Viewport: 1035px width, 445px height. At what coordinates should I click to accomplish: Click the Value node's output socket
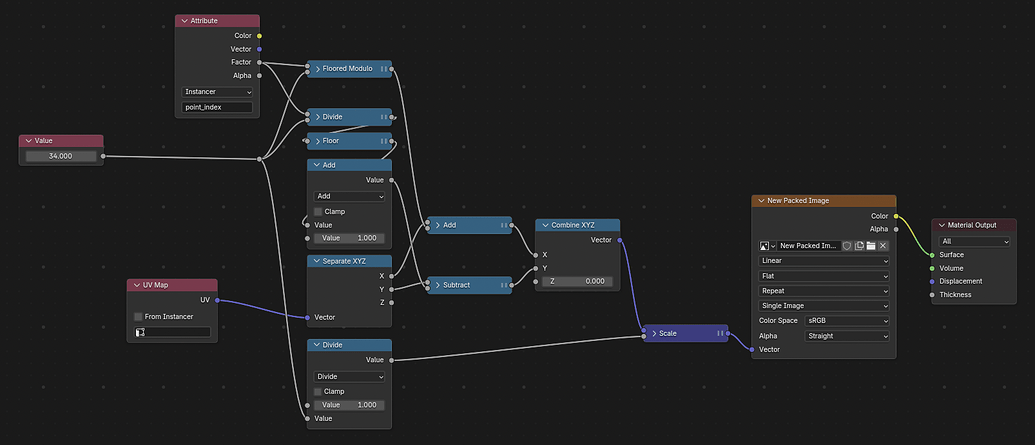pos(103,156)
